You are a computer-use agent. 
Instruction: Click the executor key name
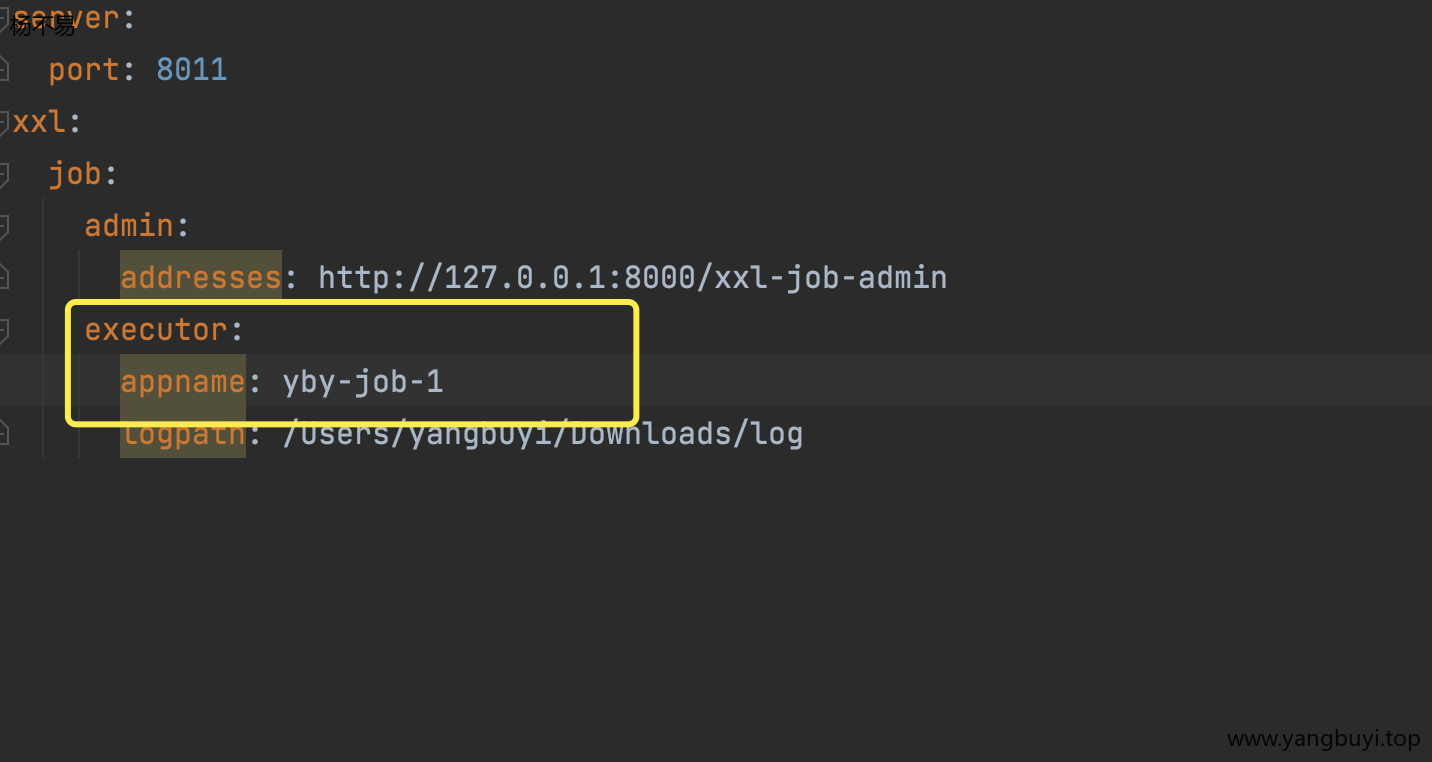pyautogui.click(x=156, y=329)
